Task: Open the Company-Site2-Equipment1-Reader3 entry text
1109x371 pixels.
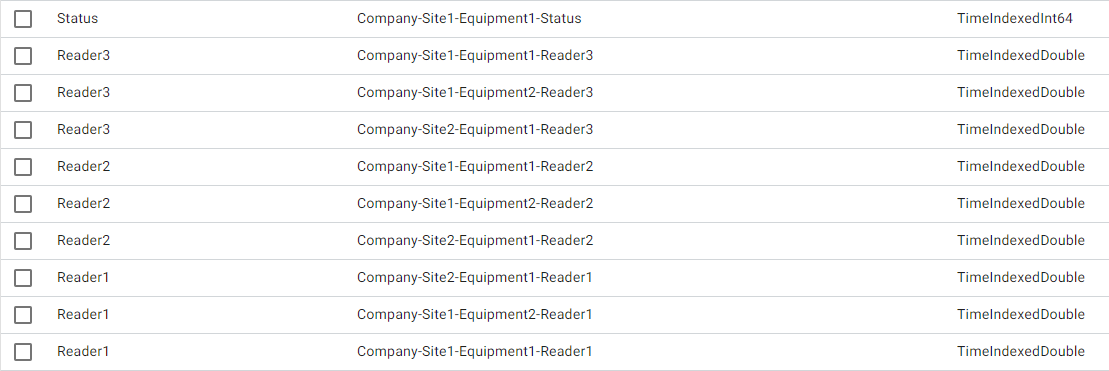Action: tap(475, 130)
